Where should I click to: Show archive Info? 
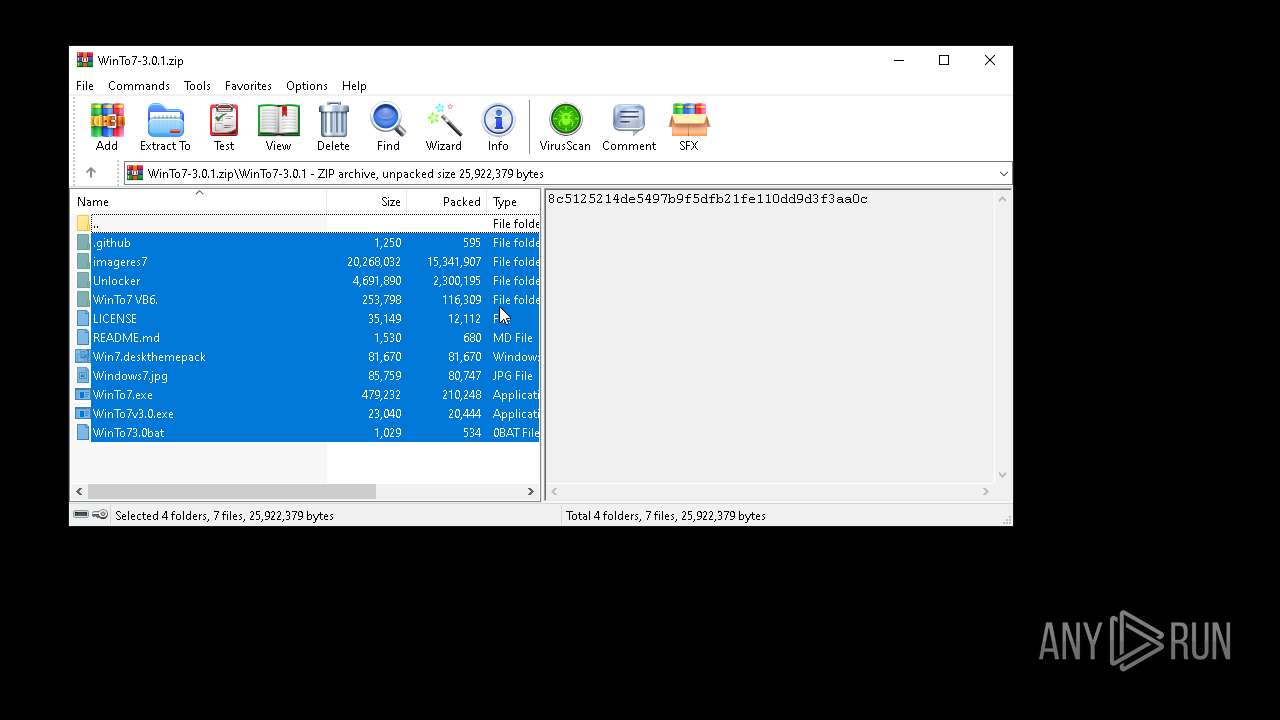coord(498,120)
